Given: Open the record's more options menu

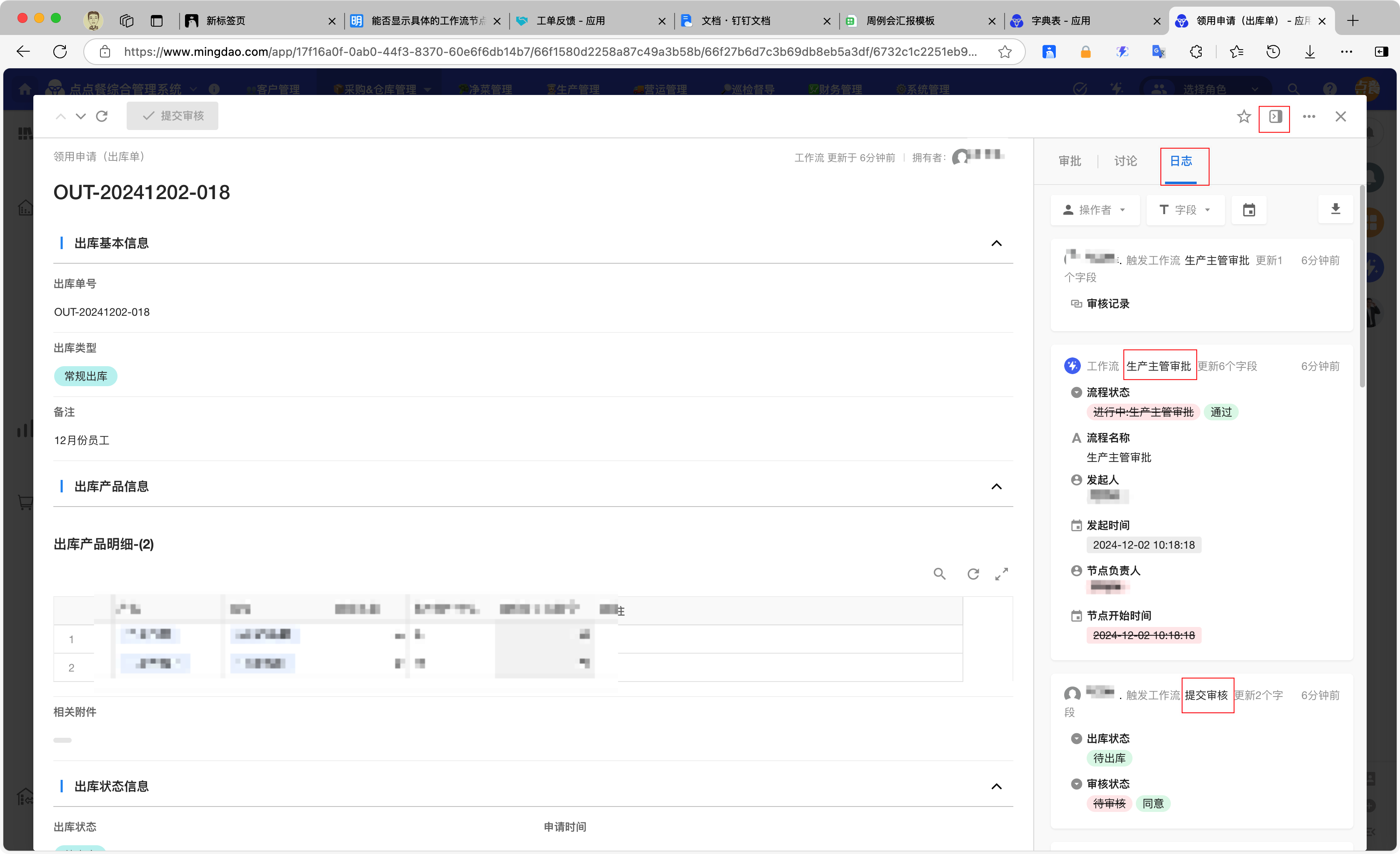Looking at the screenshot, I should [1309, 117].
